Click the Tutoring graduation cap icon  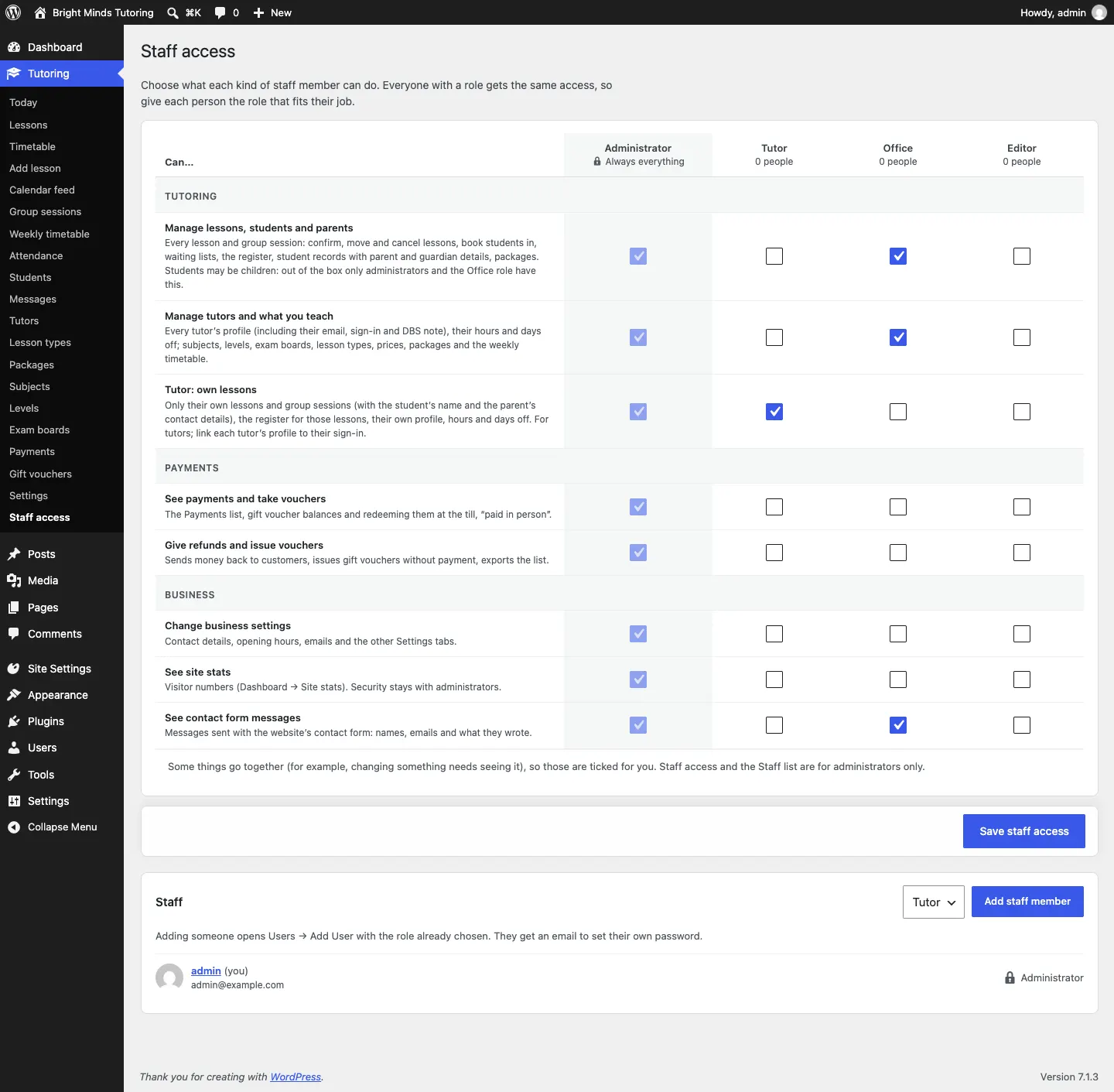[x=14, y=74]
